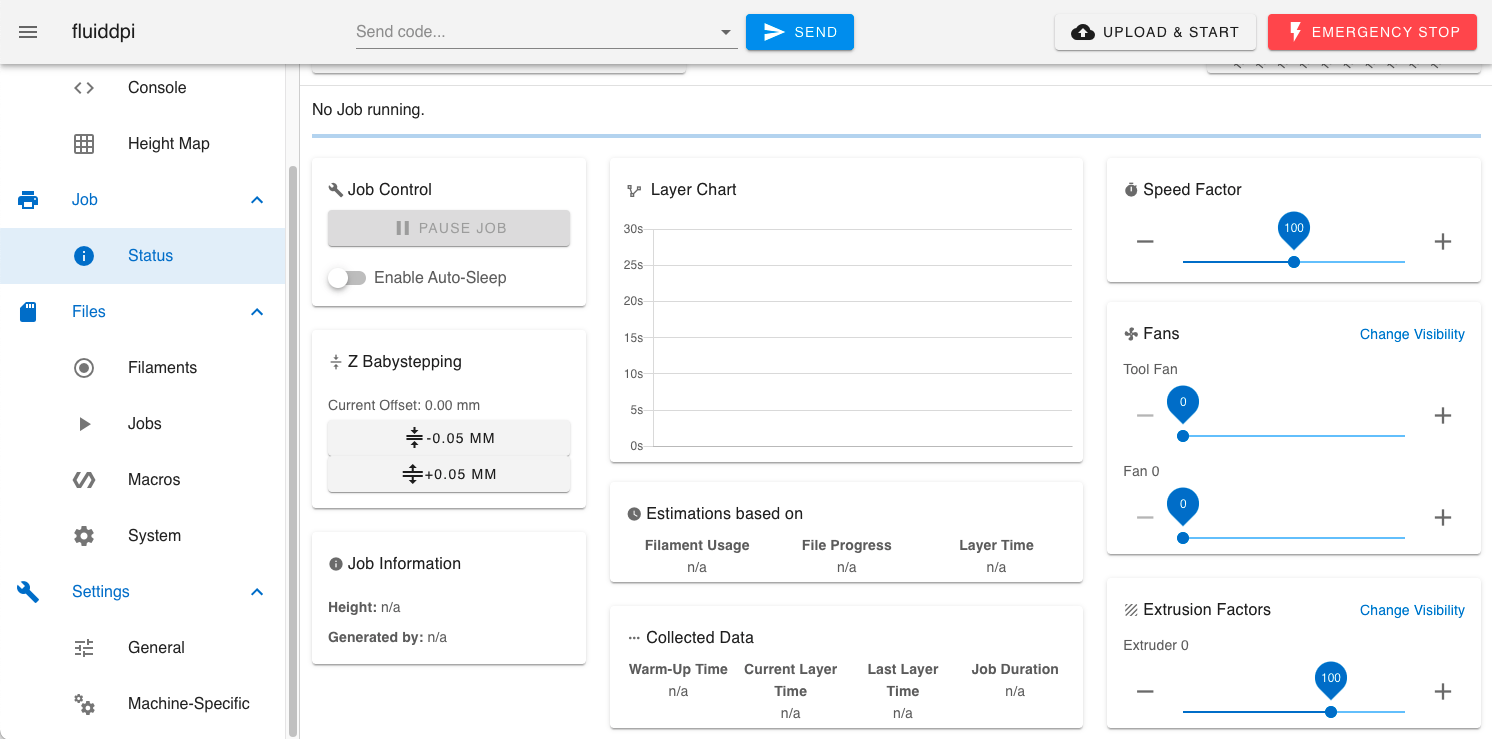
Task: Click the Speed Factor slider handle
Action: (x=1294, y=262)
